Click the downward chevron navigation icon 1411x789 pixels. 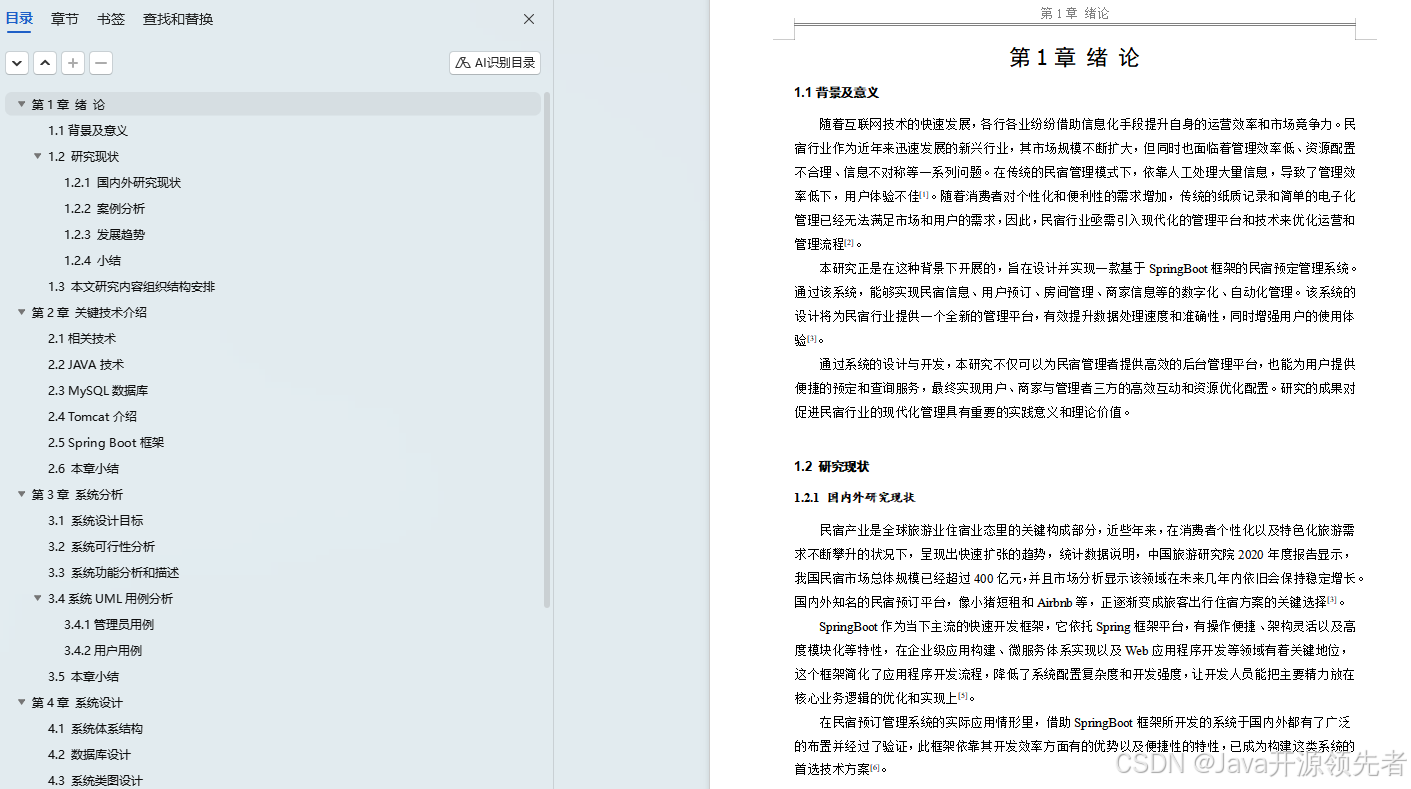tap(16, 62)
